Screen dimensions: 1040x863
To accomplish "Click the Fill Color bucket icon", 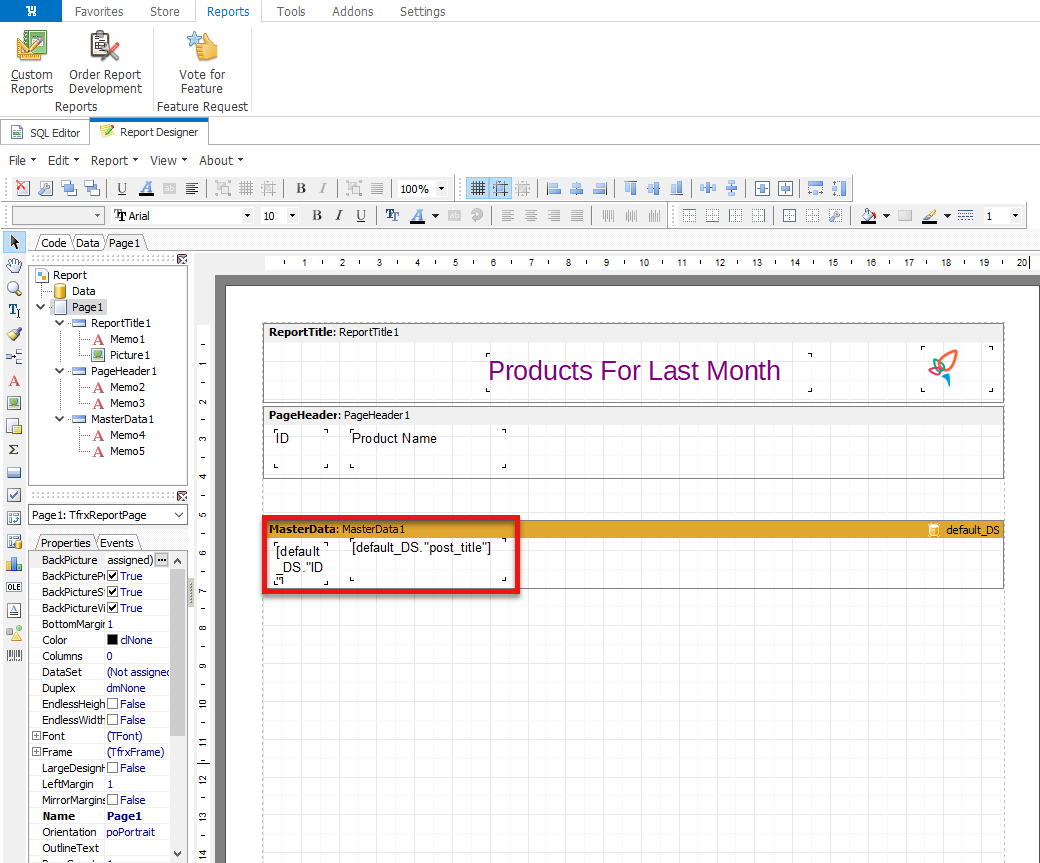I will pyautogui.click(x=868, y=216).
